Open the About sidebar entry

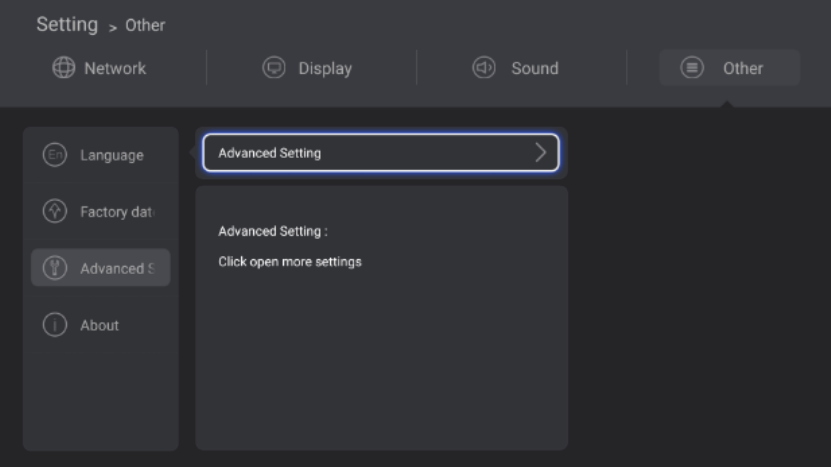click(99, 325)
